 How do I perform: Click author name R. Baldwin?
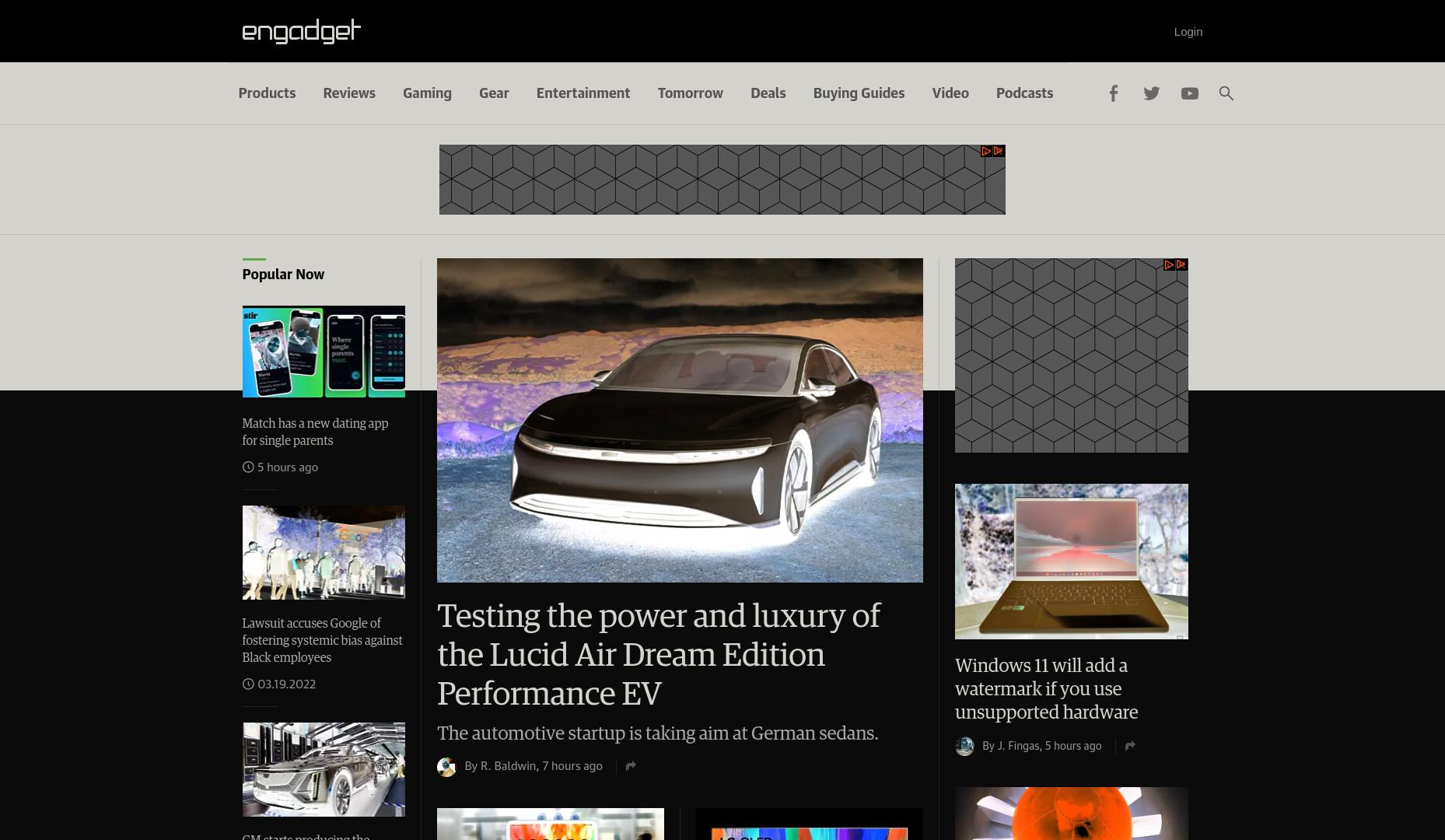[508, 766]
